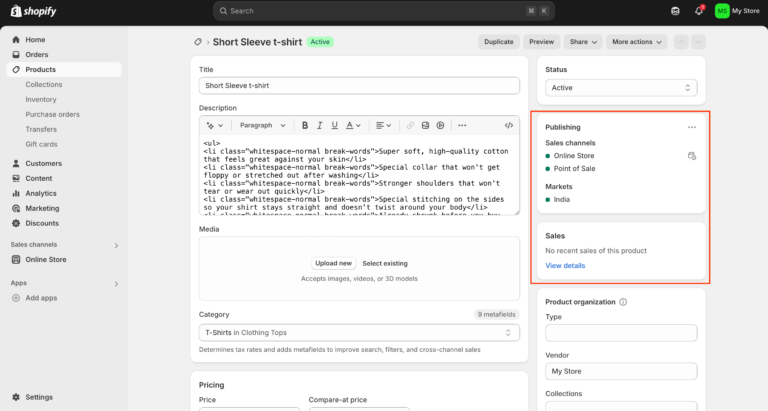Click the Upload new media button
The width and height of the screenshot is (768, 411).
333,263
